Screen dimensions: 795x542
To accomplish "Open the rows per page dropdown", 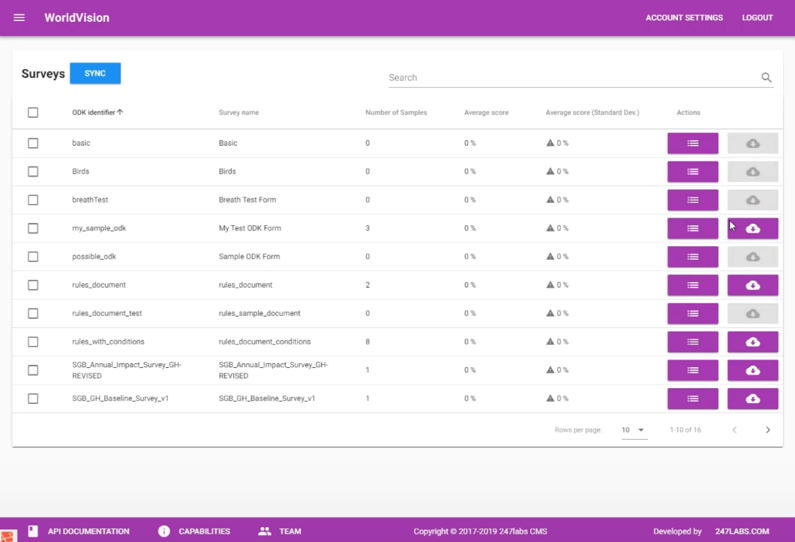I will (634, 430).
